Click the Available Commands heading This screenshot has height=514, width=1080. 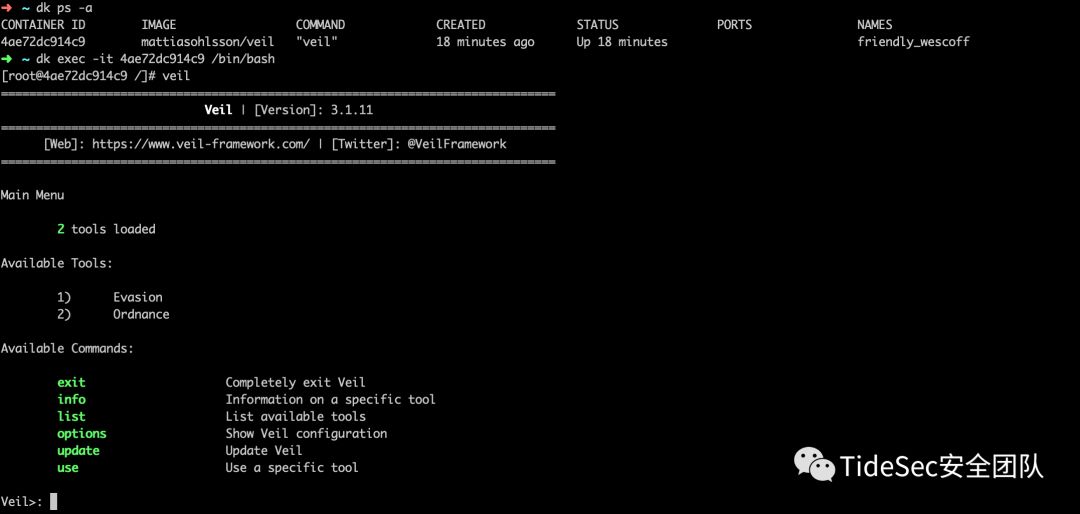point(68,348)
